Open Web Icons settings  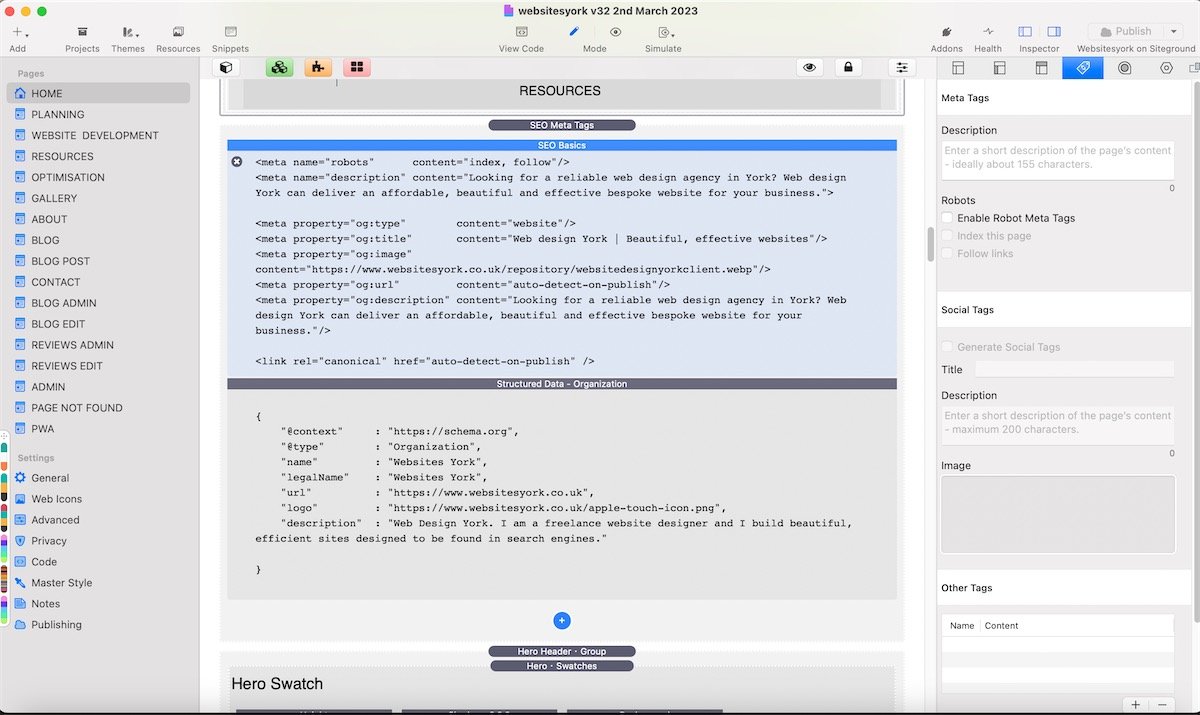[x=98, y=499]
